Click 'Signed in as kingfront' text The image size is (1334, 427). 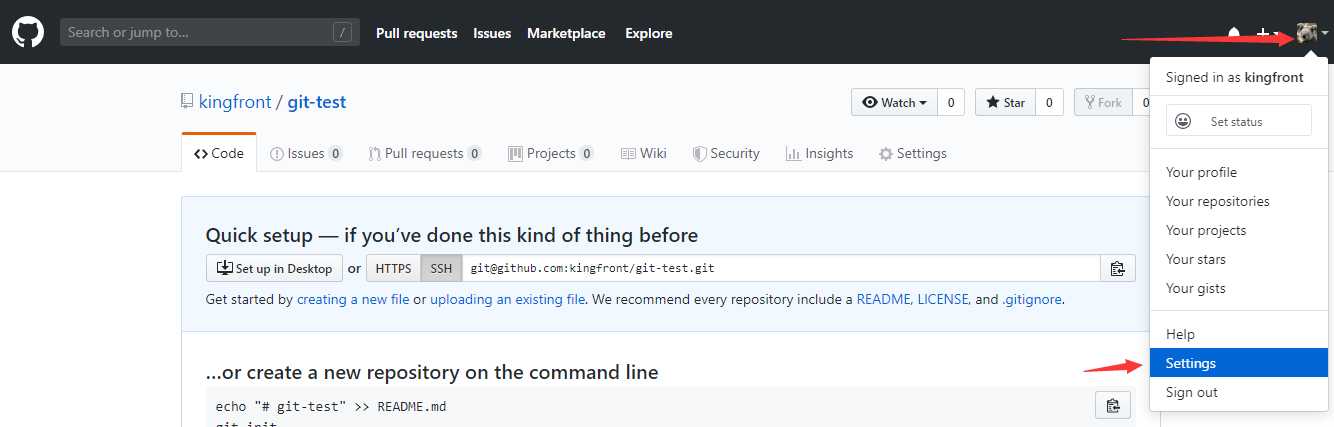1234,77
